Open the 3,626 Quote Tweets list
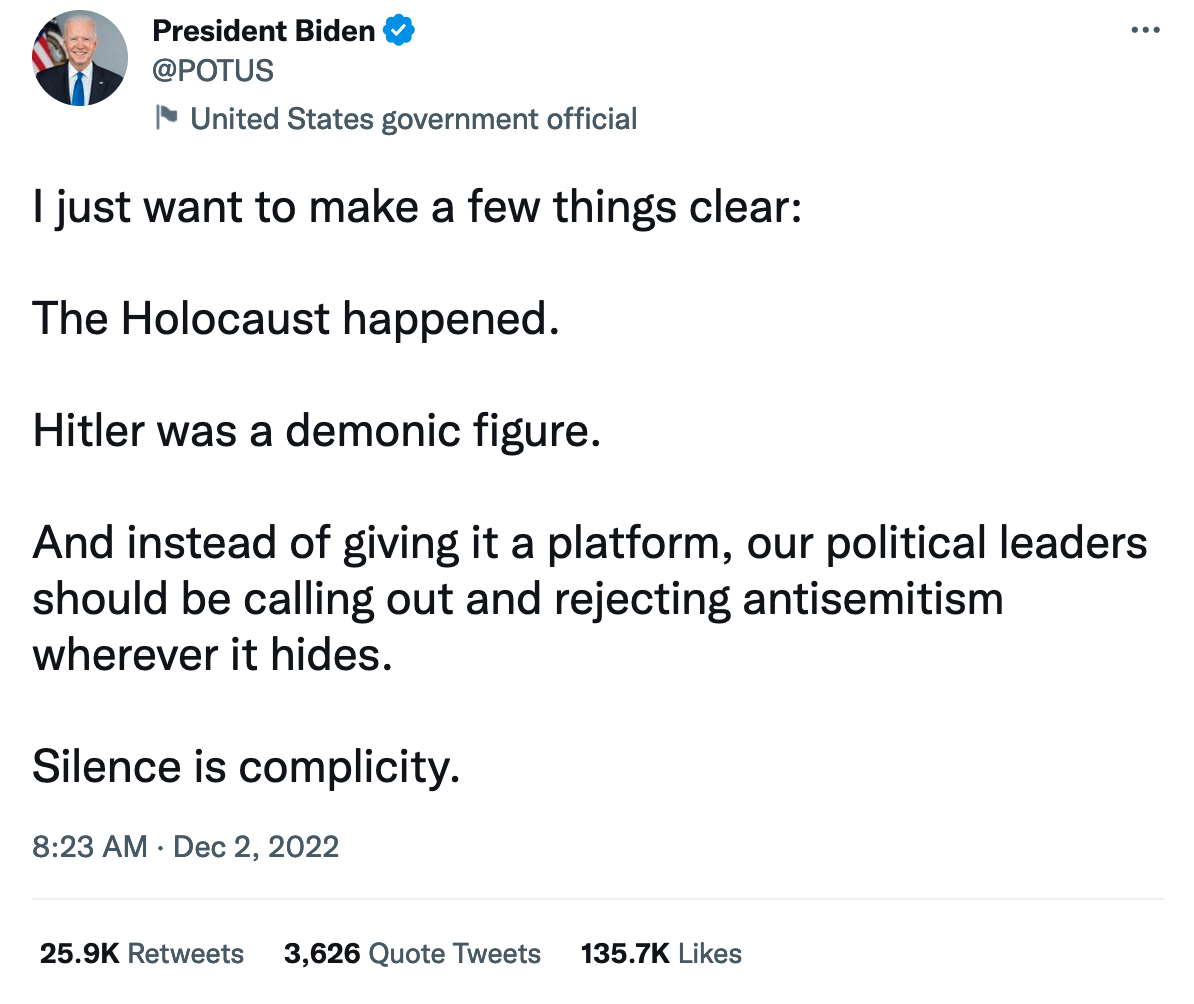 tap(412, 953)
